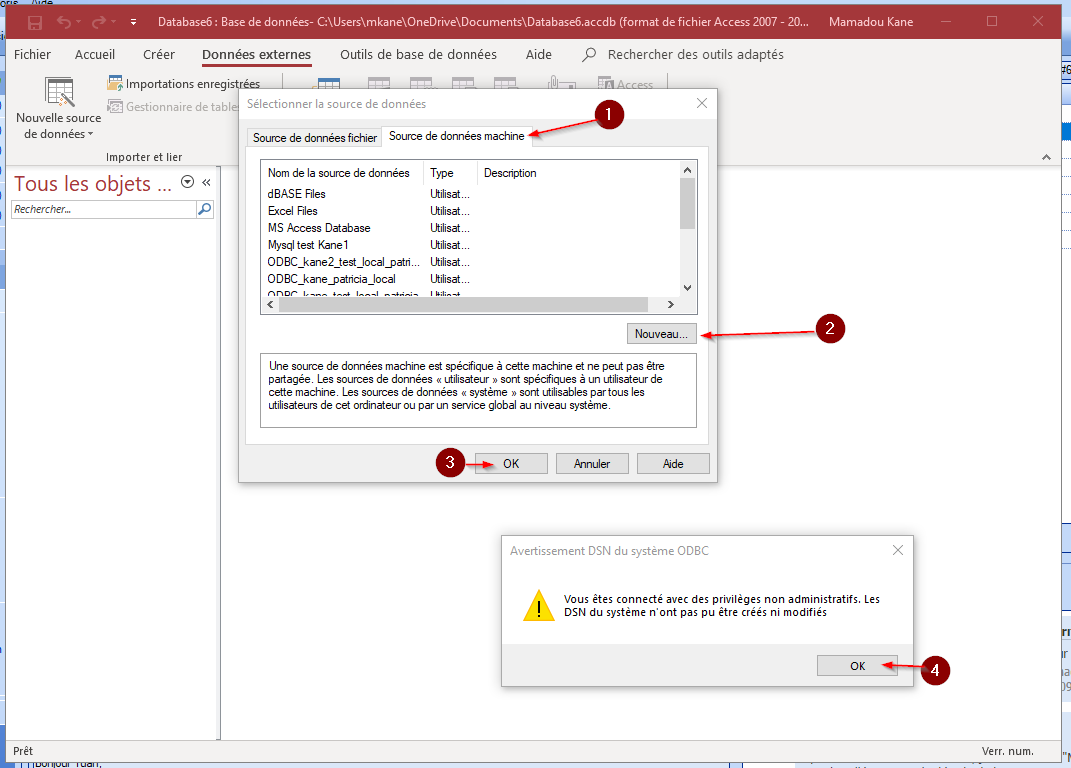The width and height of the screenshot is (1071, 768).
Task: Click the search magnifier in navigation pane
Action: (205, 209)
